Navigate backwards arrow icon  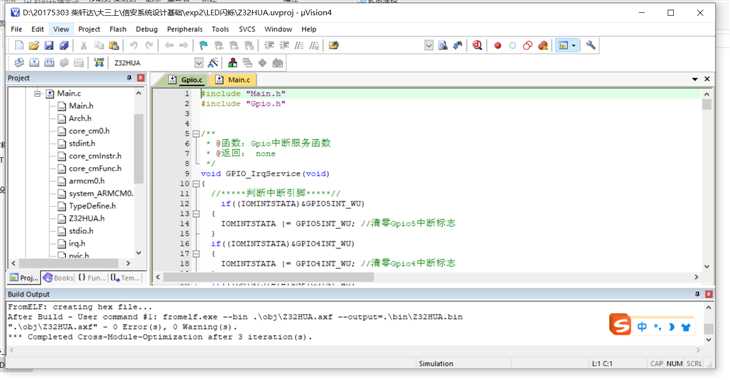click(x=169, y=46)
